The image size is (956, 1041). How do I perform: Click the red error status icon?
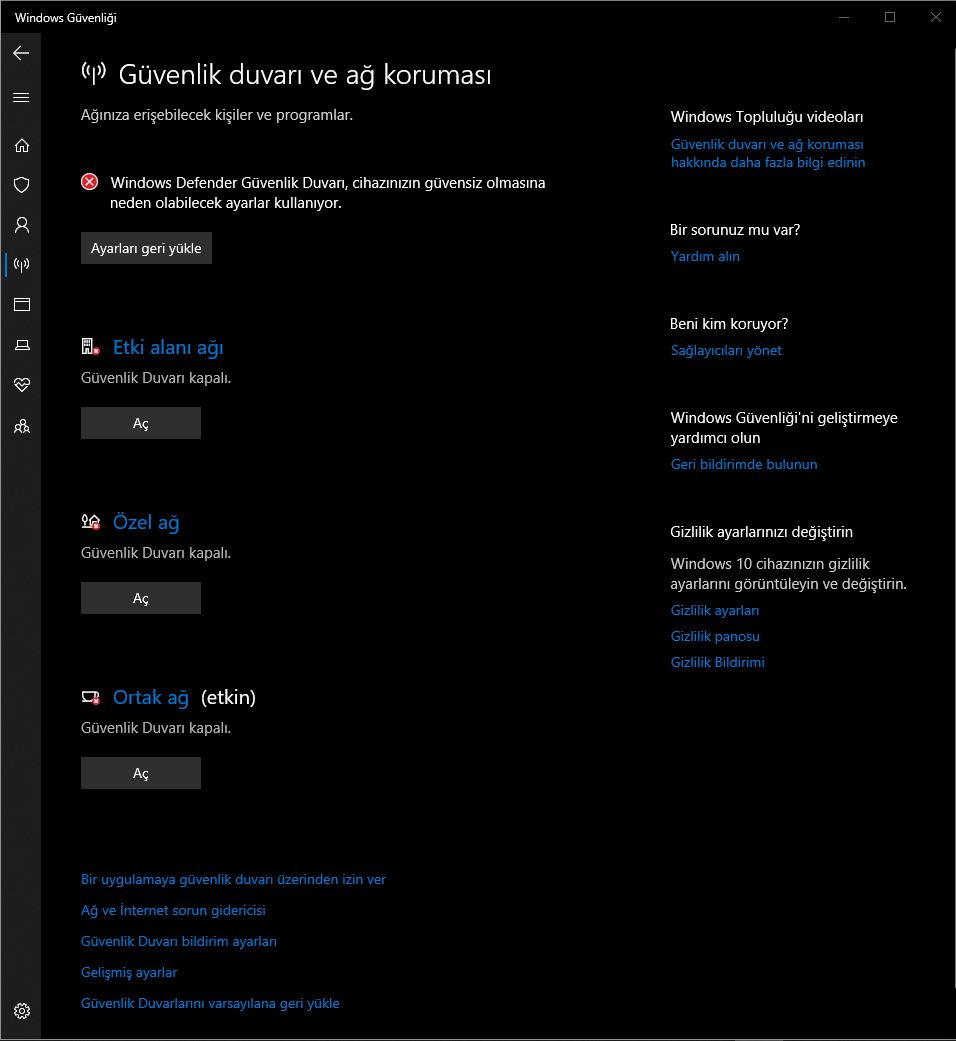point(90,182)
